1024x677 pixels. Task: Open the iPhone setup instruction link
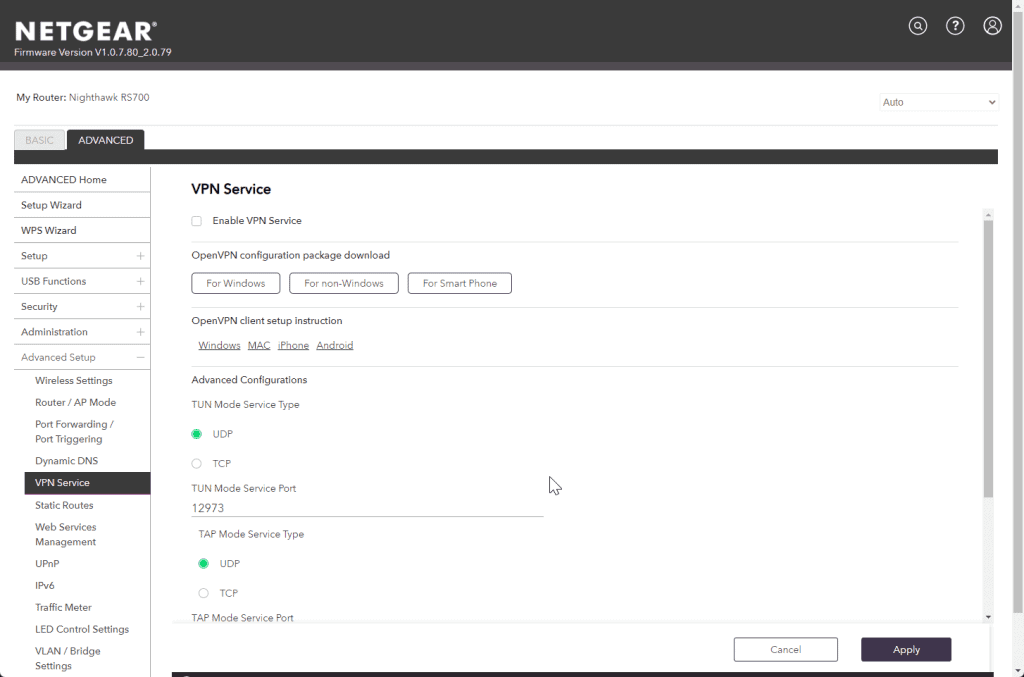(x=293, y=346)
